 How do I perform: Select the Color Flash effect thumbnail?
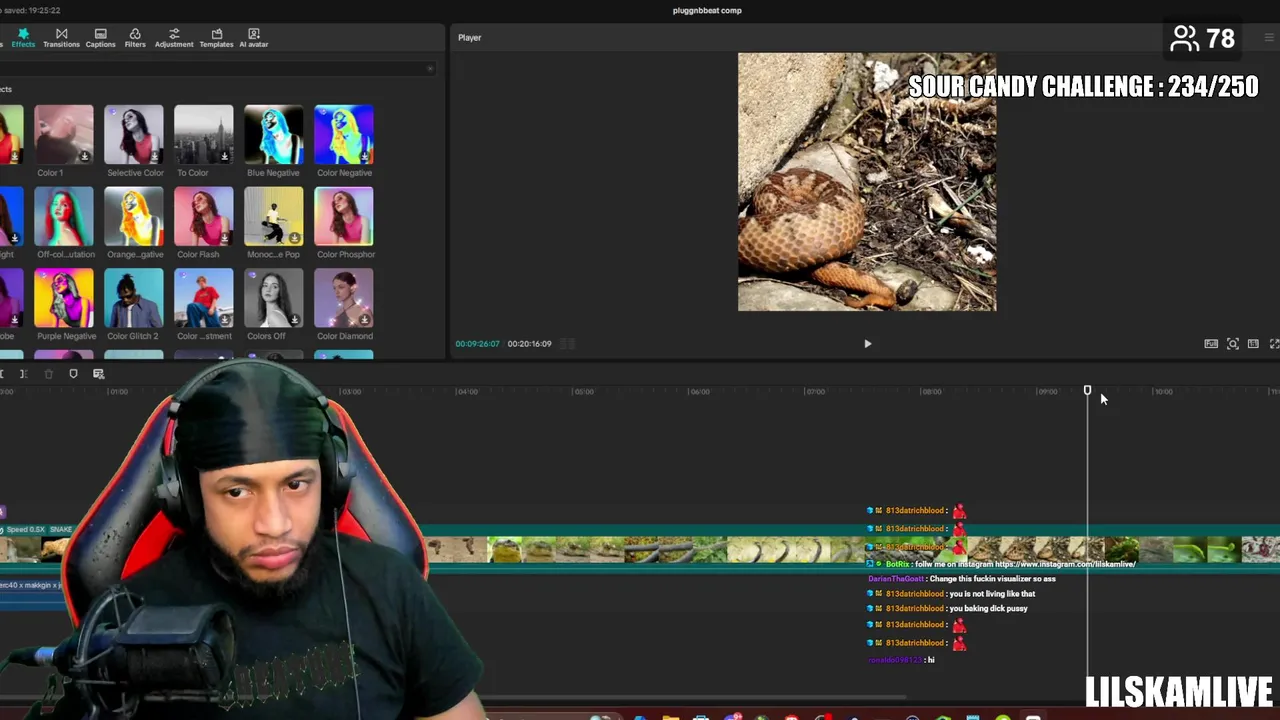tap(204, 216)
